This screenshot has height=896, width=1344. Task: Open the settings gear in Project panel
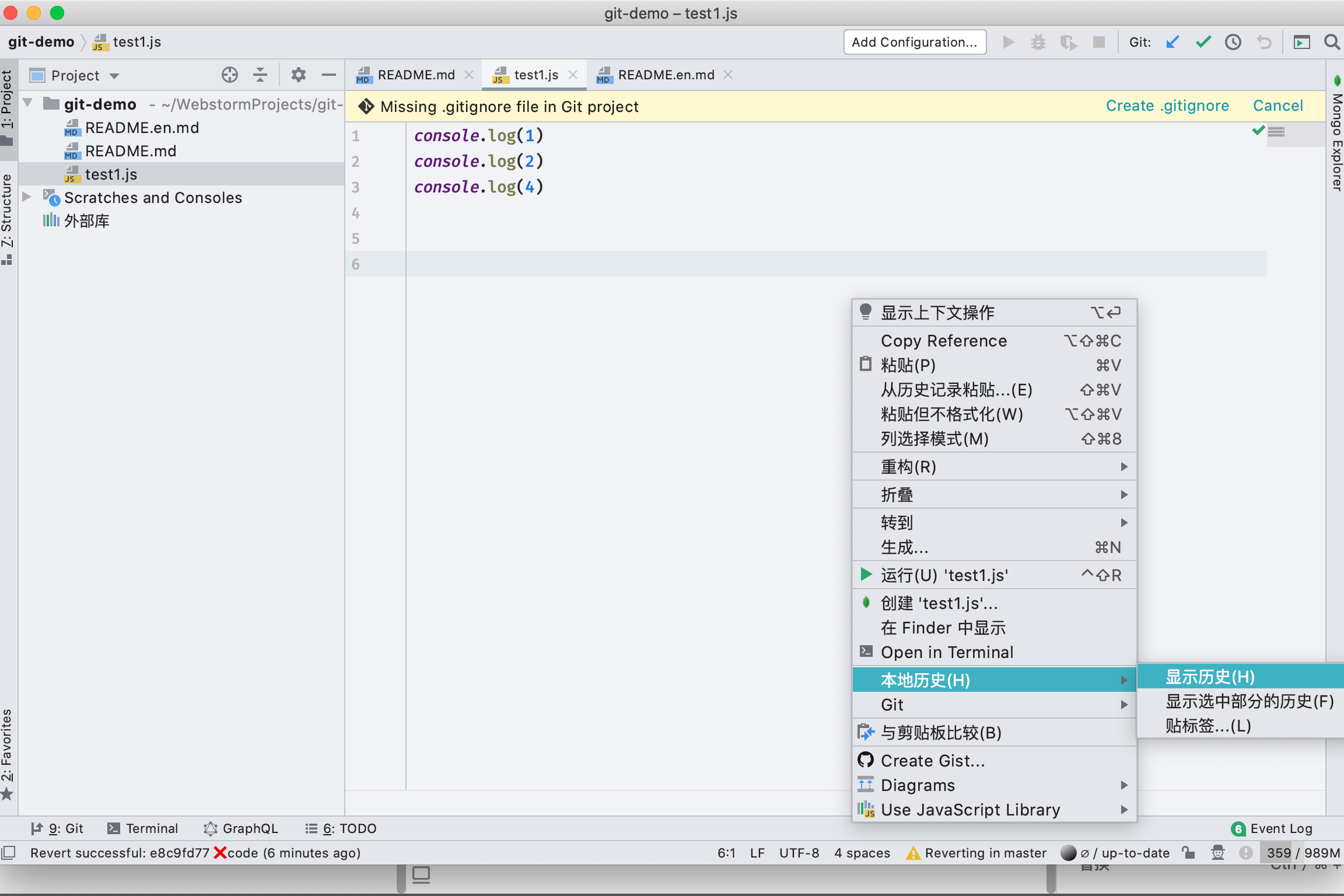pyautogui.click(x=299, y=75)
